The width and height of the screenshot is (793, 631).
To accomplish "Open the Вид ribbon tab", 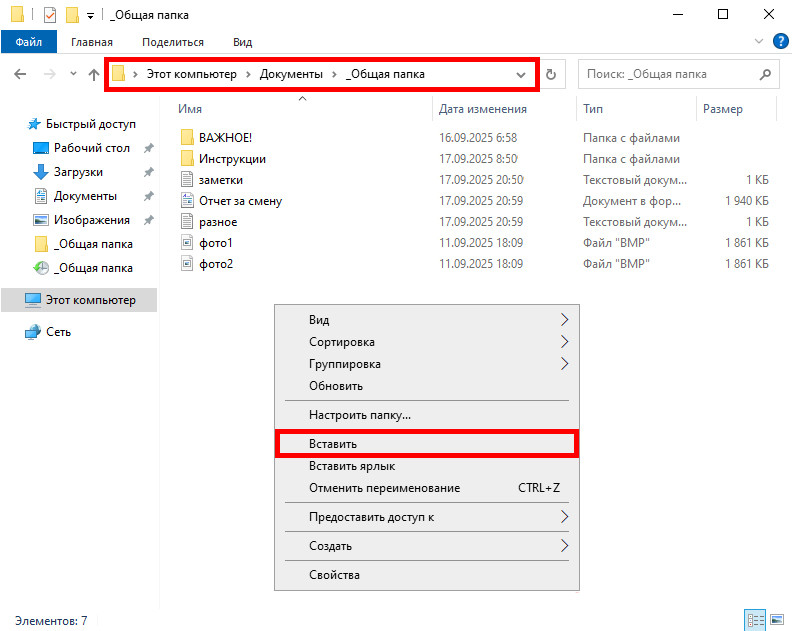I will [242, 42].
